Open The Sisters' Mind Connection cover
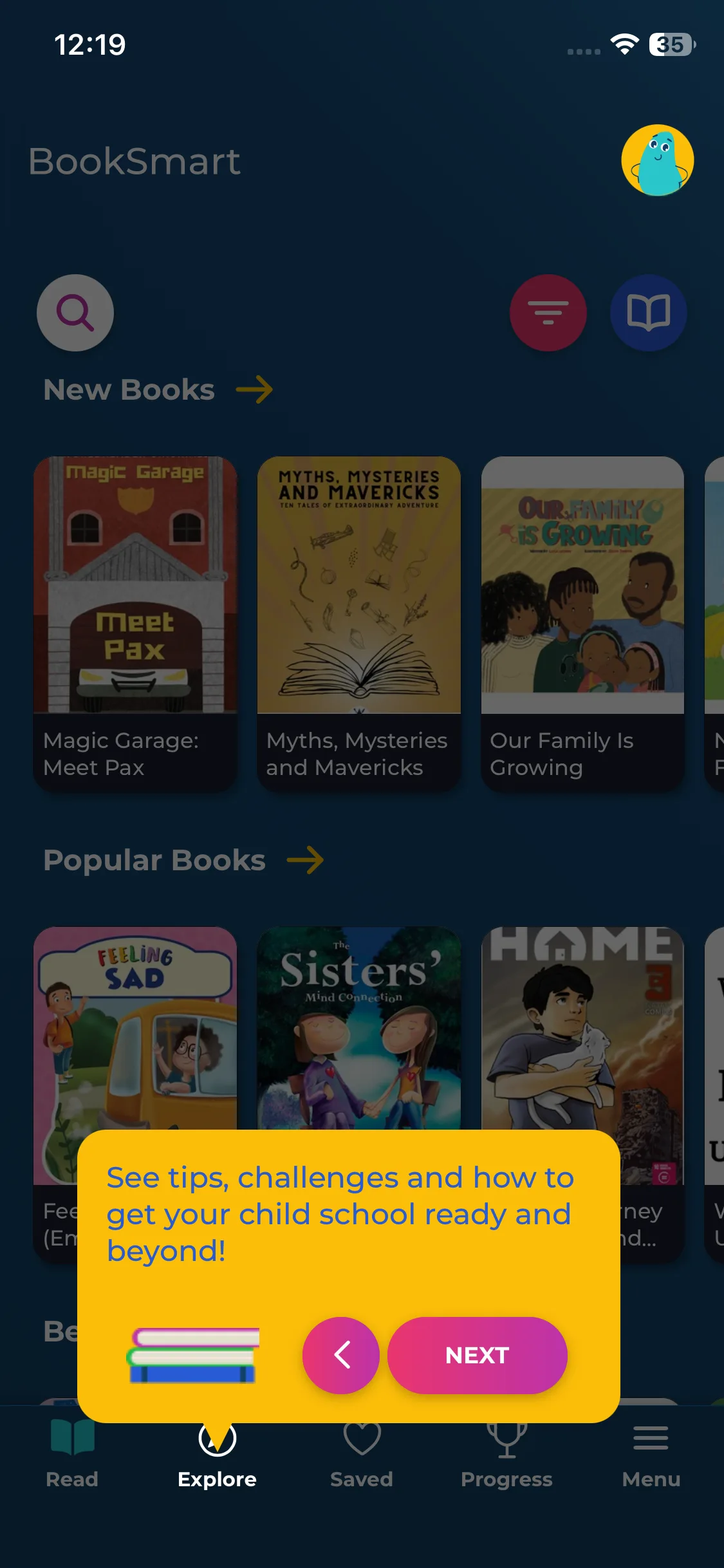This screenshot has width=724, height=1568. click(x=359, y=1028)
